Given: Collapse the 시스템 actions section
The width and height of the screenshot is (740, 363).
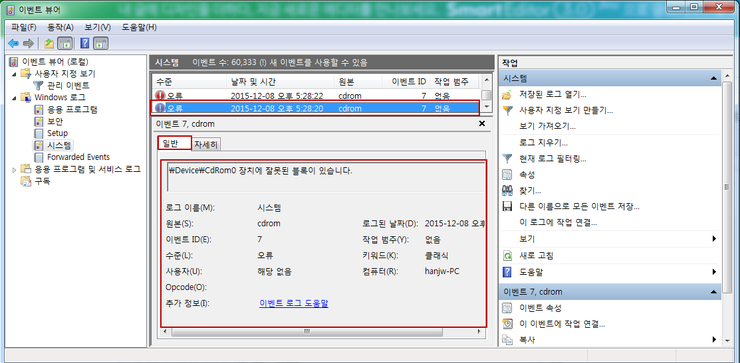Looking at the screenshot, I should (x=713, y=78).
